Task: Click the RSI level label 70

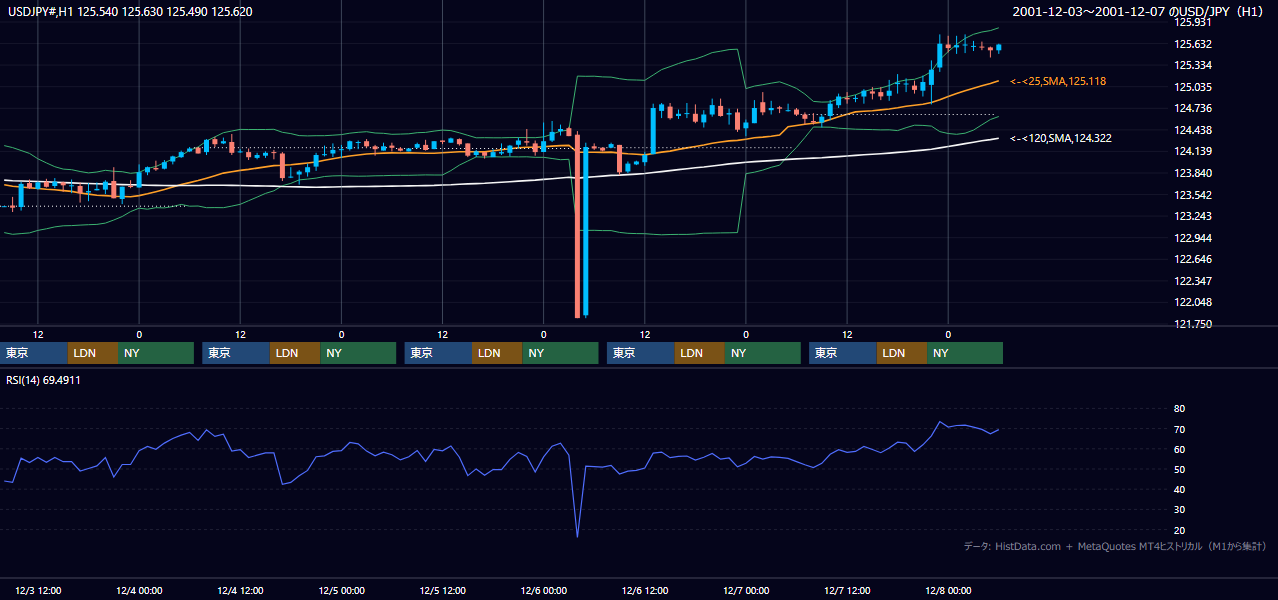Action: (x=1179, y=429)
